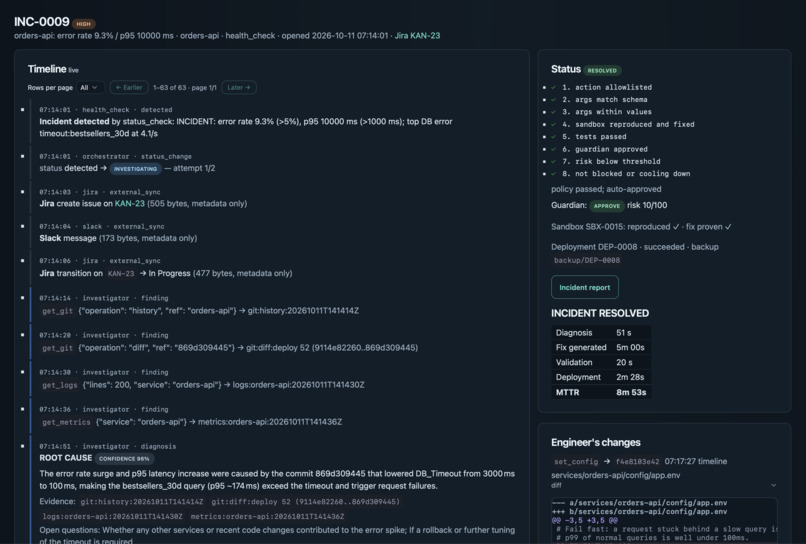
Task: Click the Timeline live heading
Action: pyautogui.click(x=53, y=69)
